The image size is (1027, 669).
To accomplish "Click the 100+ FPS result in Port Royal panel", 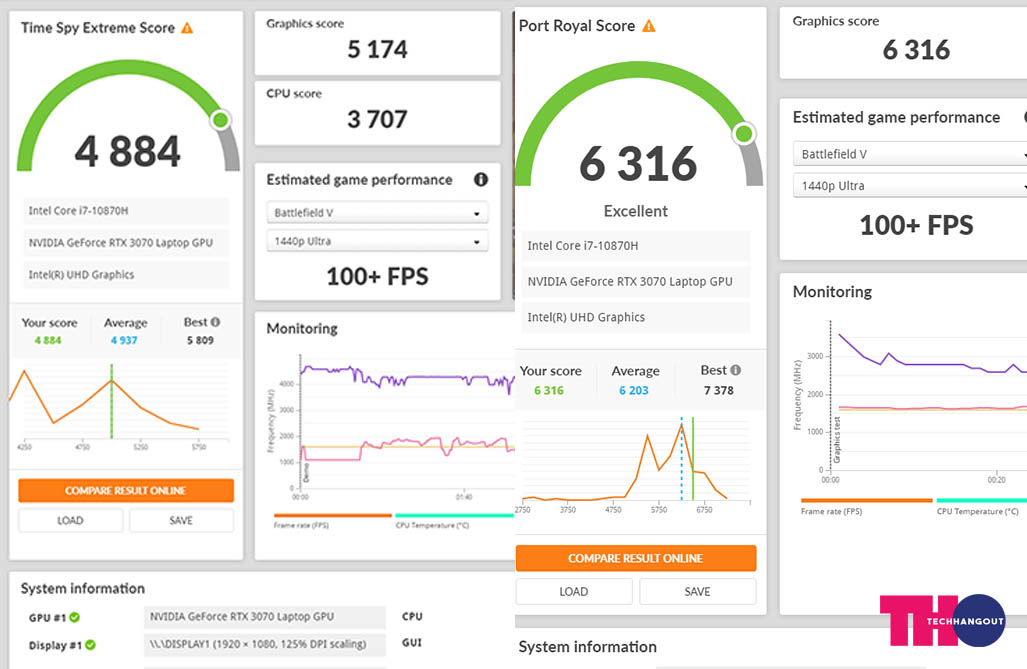I will [916, 225].
